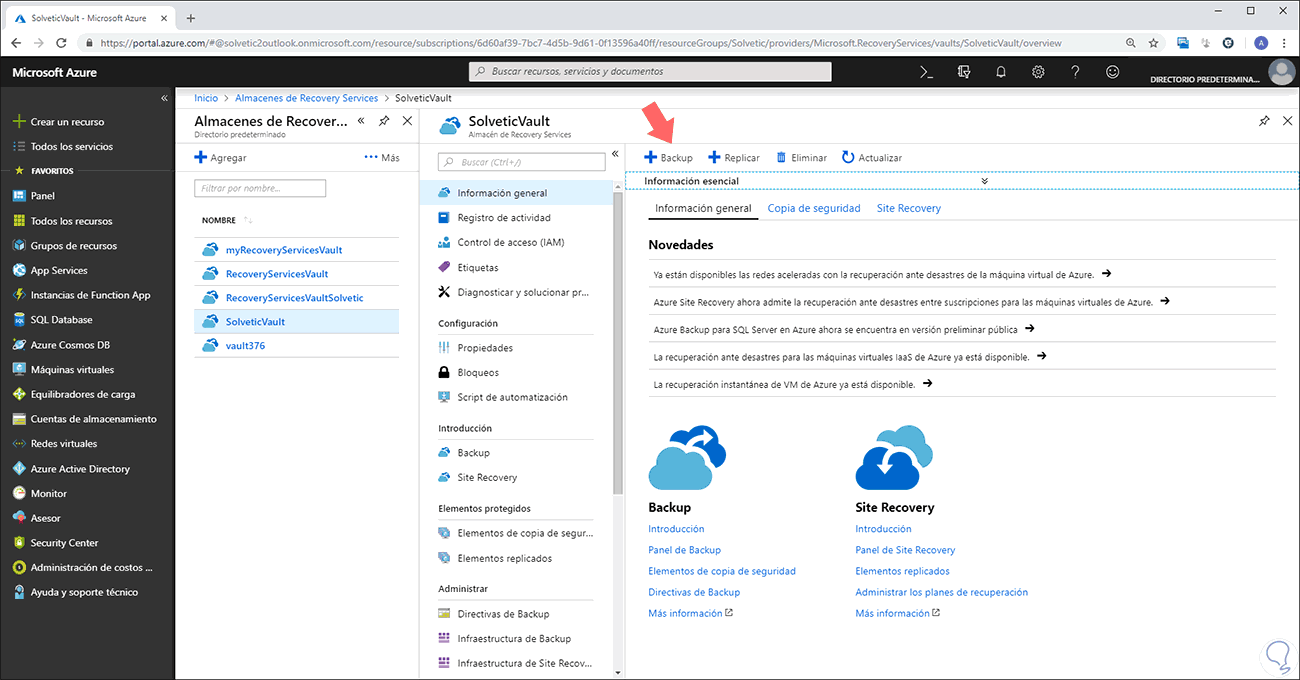
Task: Click the resource menu Buscar field
Action: [x=521, y=162]
